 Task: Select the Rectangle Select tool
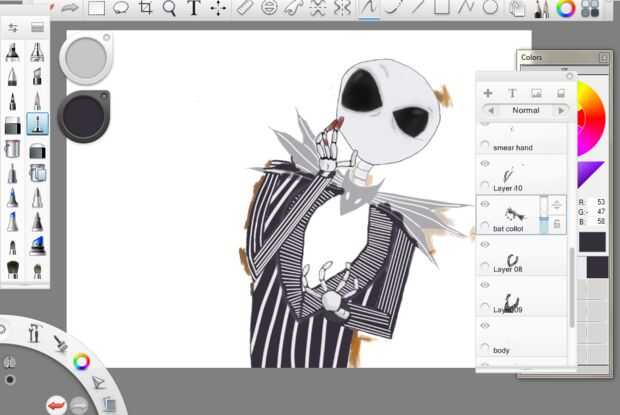[x=96, y=8]
